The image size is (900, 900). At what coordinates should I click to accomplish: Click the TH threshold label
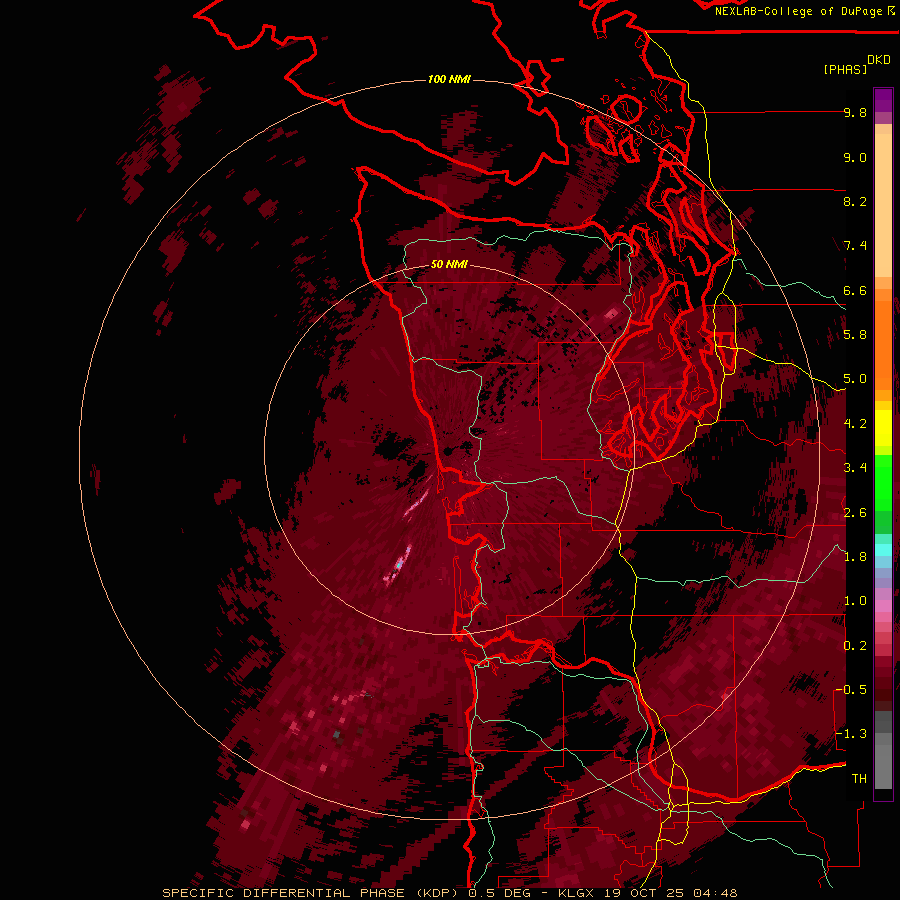click(x=859, y=779)
